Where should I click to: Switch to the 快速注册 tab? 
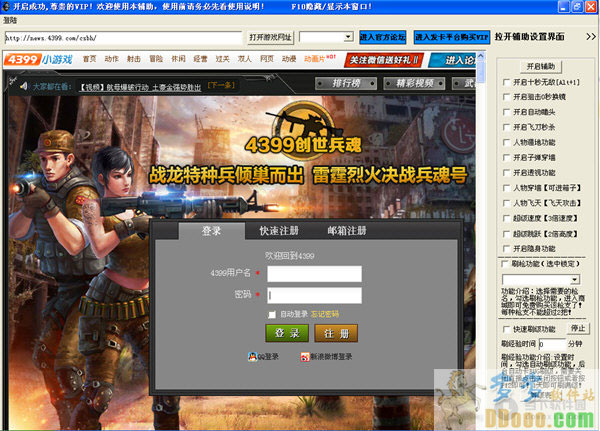pyautogui.click(x=279, y=231)
